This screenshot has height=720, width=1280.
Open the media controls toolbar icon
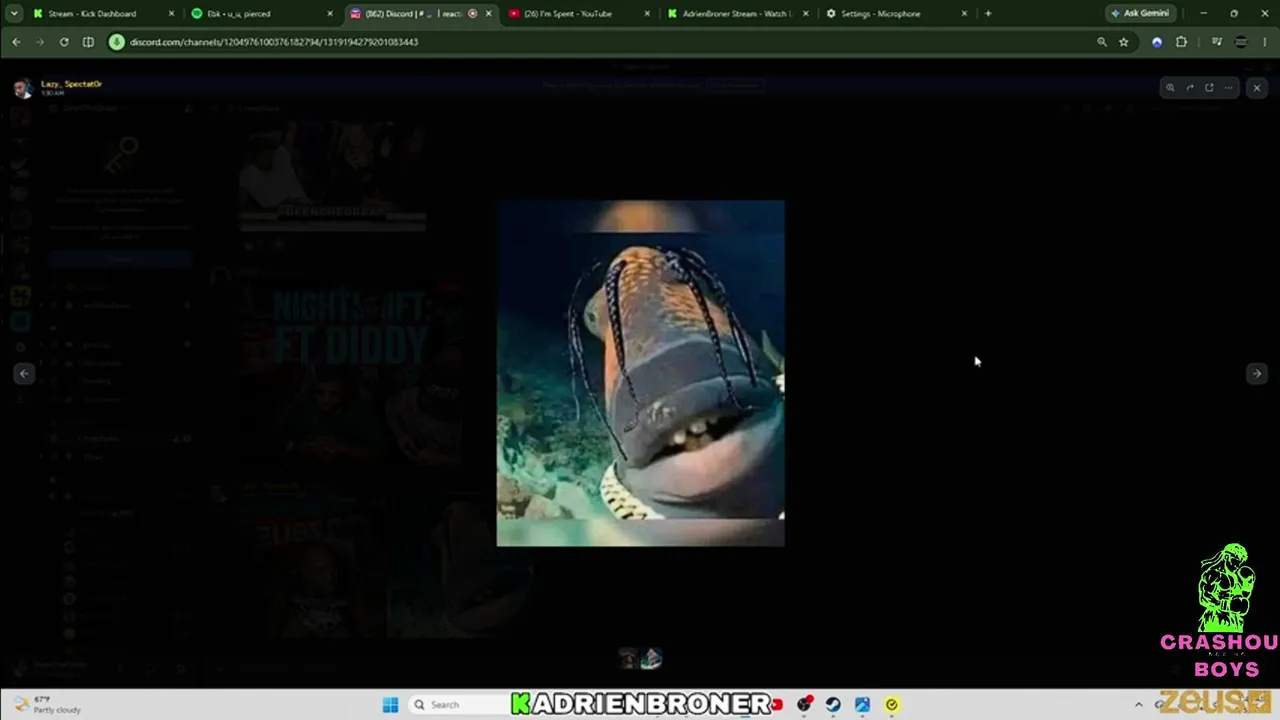pos(1216,42)
